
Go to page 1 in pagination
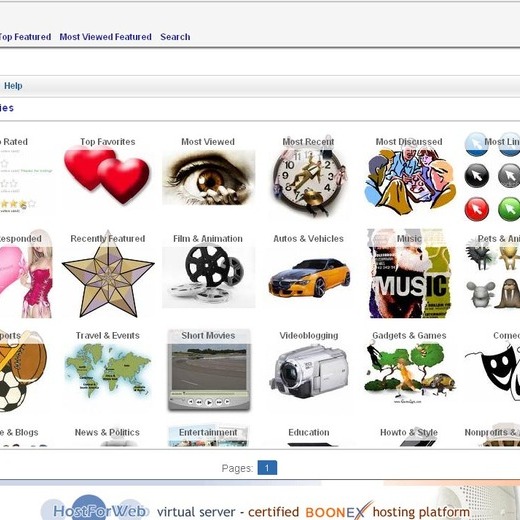267,468
